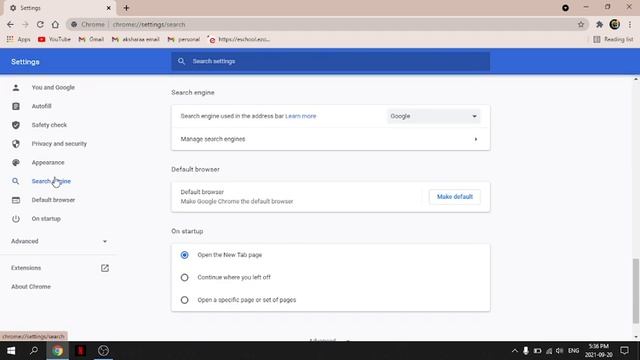The image size is (640, 360).
Task: Open the volume control in tray
Action: [x=560, y=351]
